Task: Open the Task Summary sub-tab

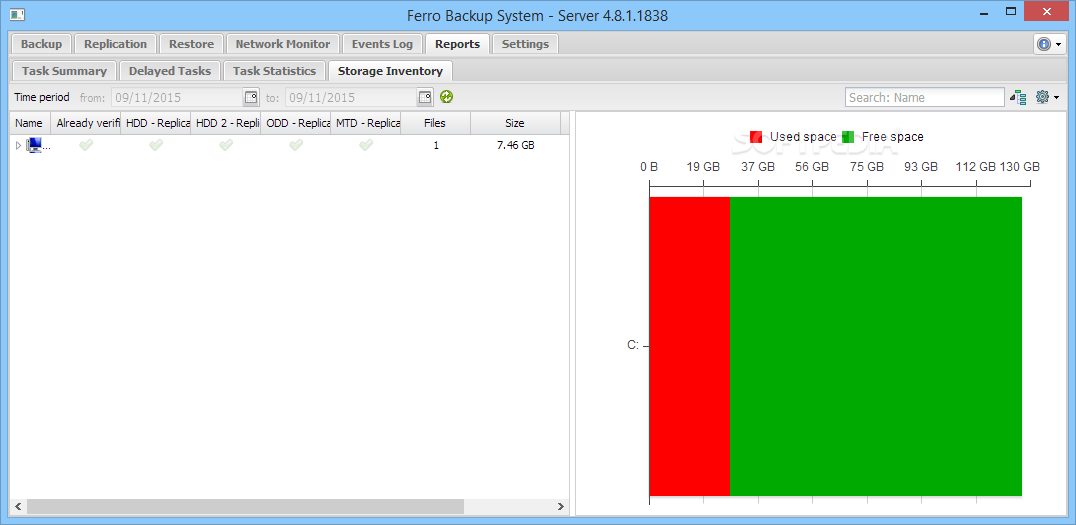Action: tap(65, 71)
